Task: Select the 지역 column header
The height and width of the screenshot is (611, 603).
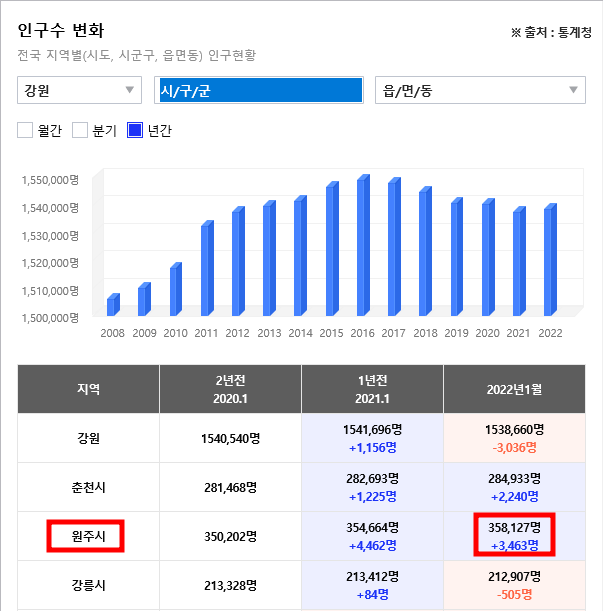Action: pyautogui.click(x=88, y=389)
